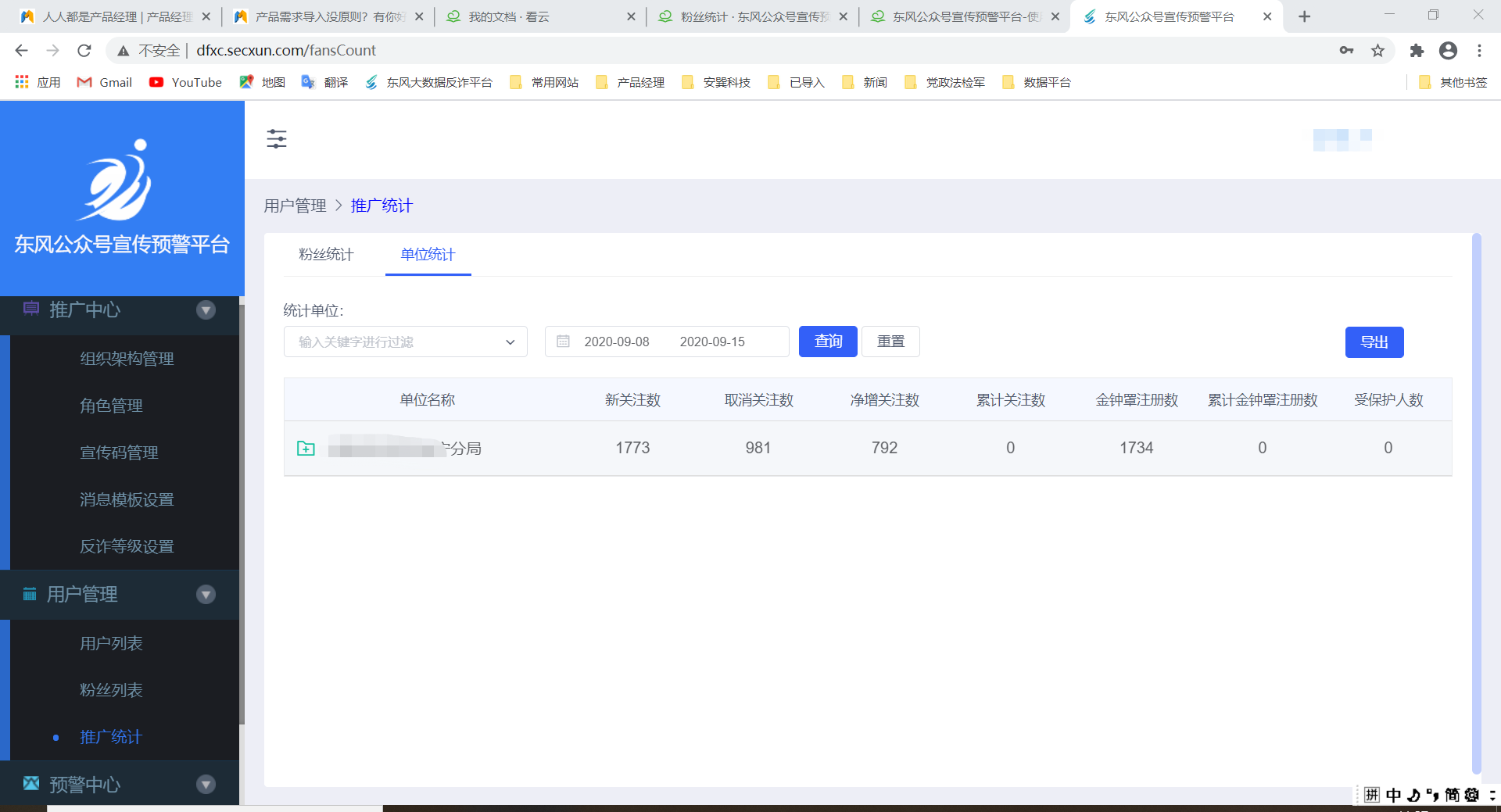Click the calendar icon in date range
This screenshot has height=812, width=1501.
563,342
